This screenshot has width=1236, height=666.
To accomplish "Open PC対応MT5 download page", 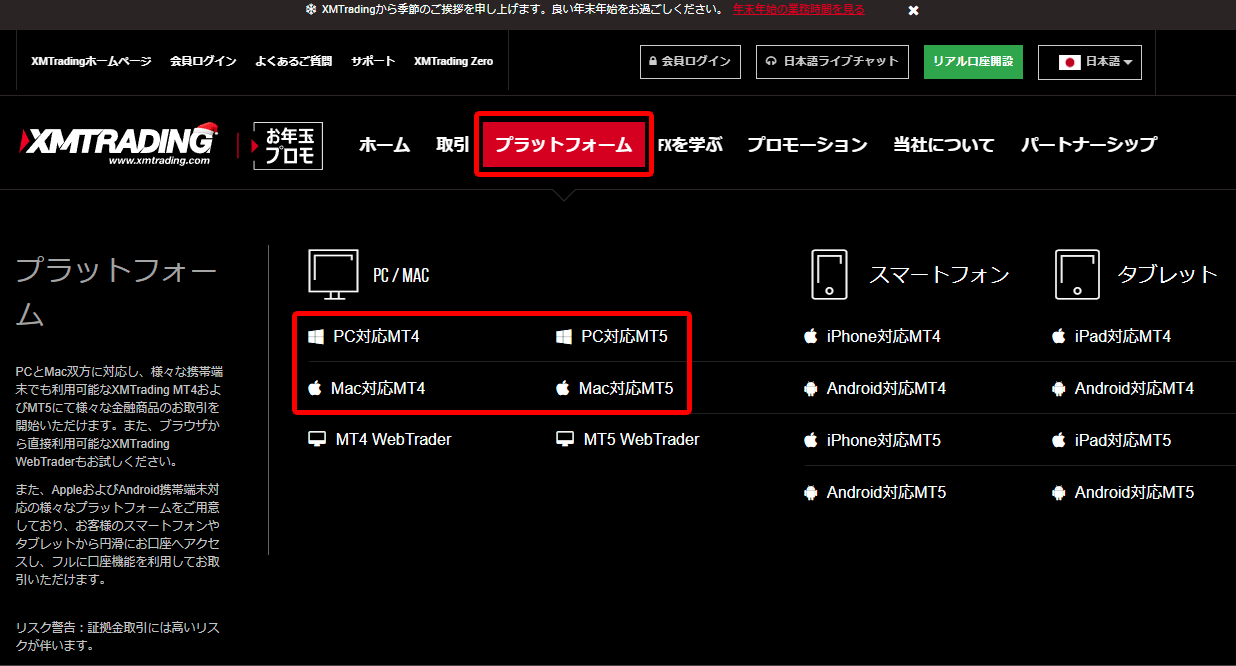I will tap(624, 336).
